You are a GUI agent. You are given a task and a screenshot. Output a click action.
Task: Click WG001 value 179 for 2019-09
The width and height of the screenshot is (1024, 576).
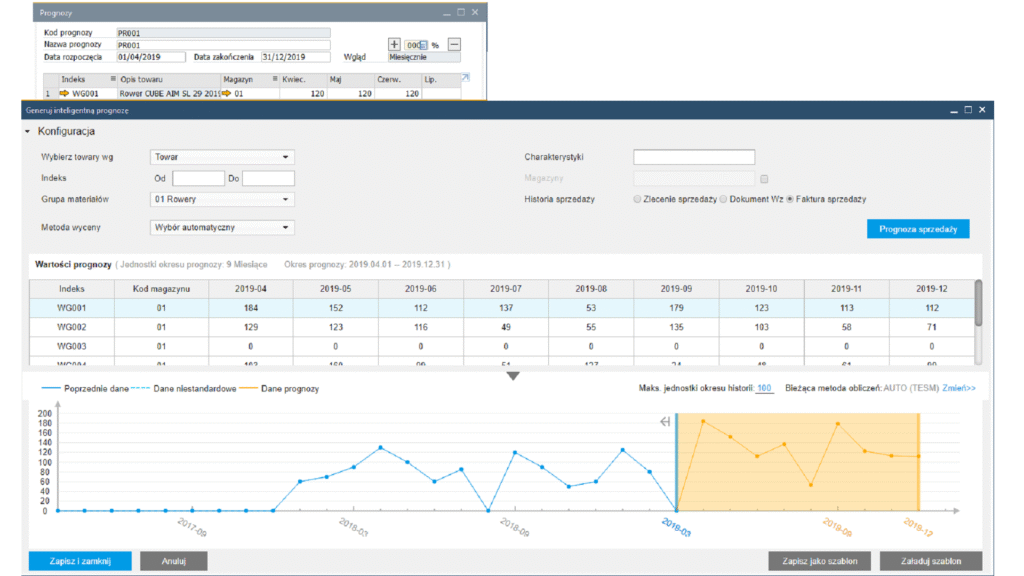tap(676, 308)
